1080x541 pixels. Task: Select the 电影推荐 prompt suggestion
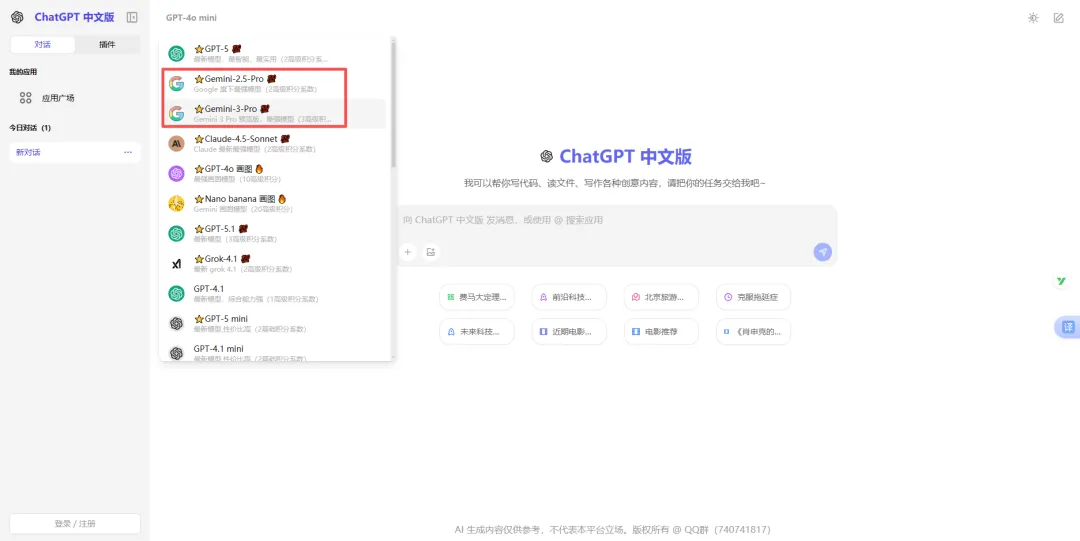point(661,331)
